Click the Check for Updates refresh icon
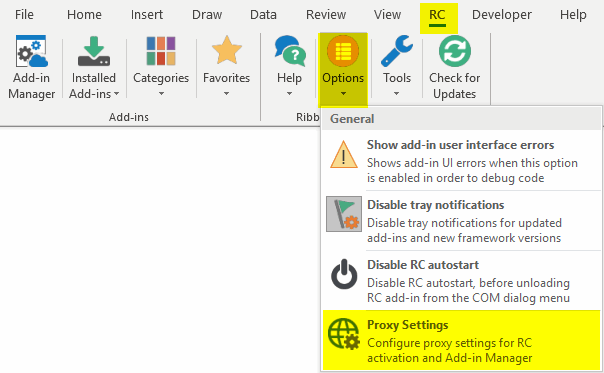Image resolution: width=604 pixels, height=373 pixels. [x=455, y=51]
